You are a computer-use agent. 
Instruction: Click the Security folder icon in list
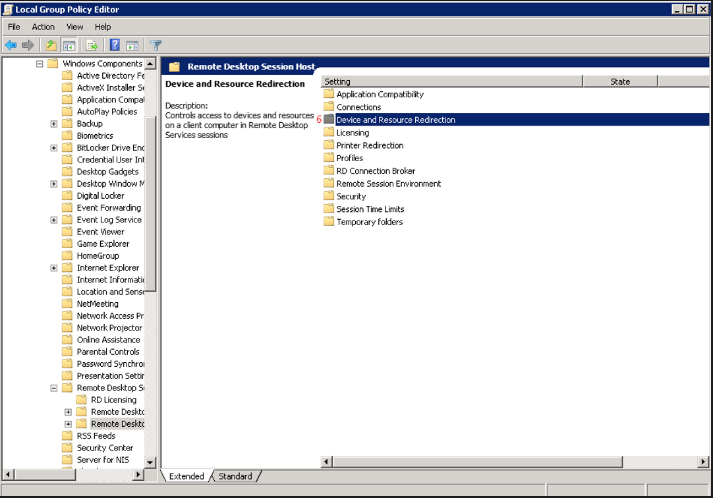tap(329, 196)
